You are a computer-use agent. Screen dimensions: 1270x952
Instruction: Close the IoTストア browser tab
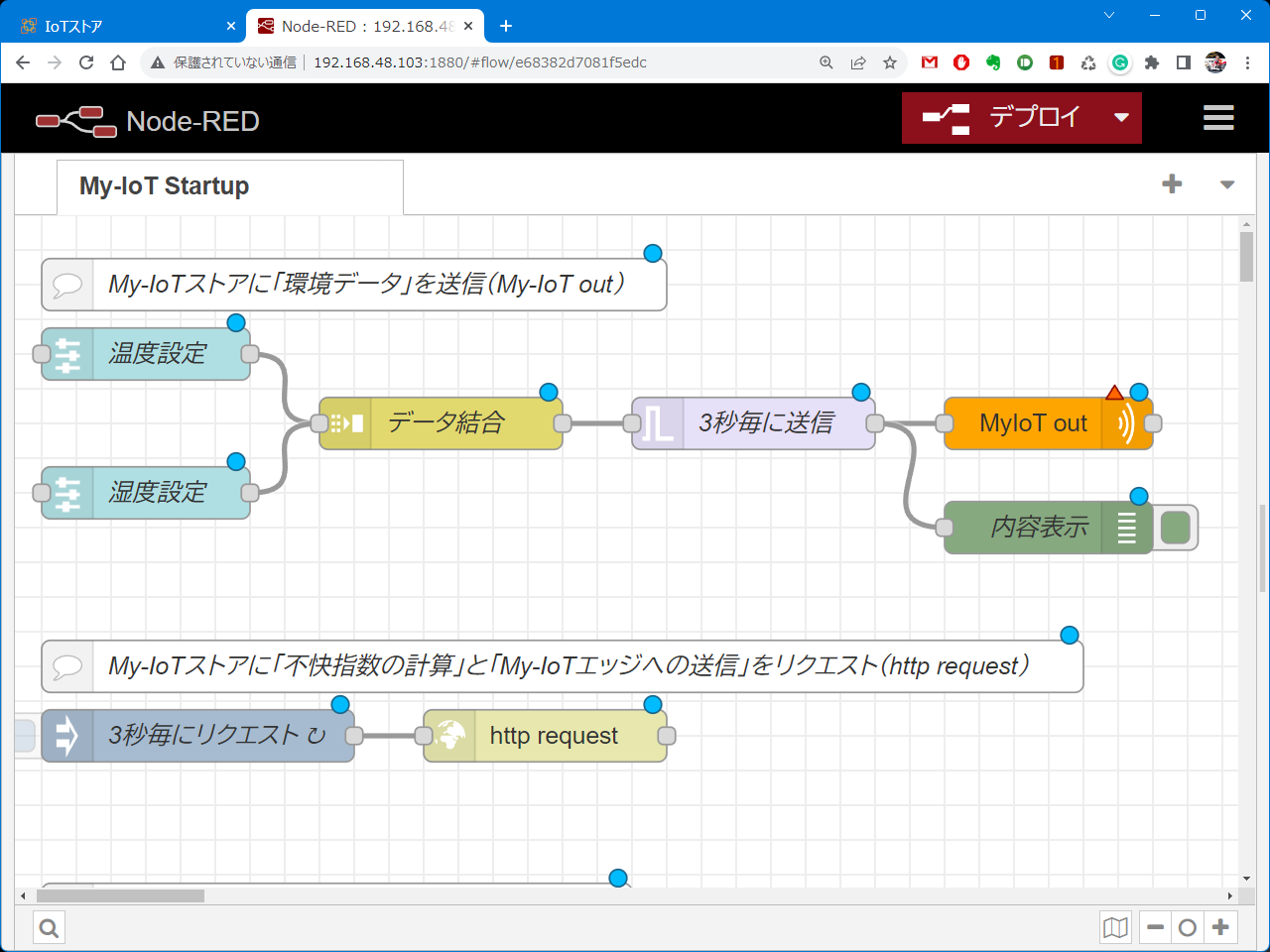[x=231, y=26]
